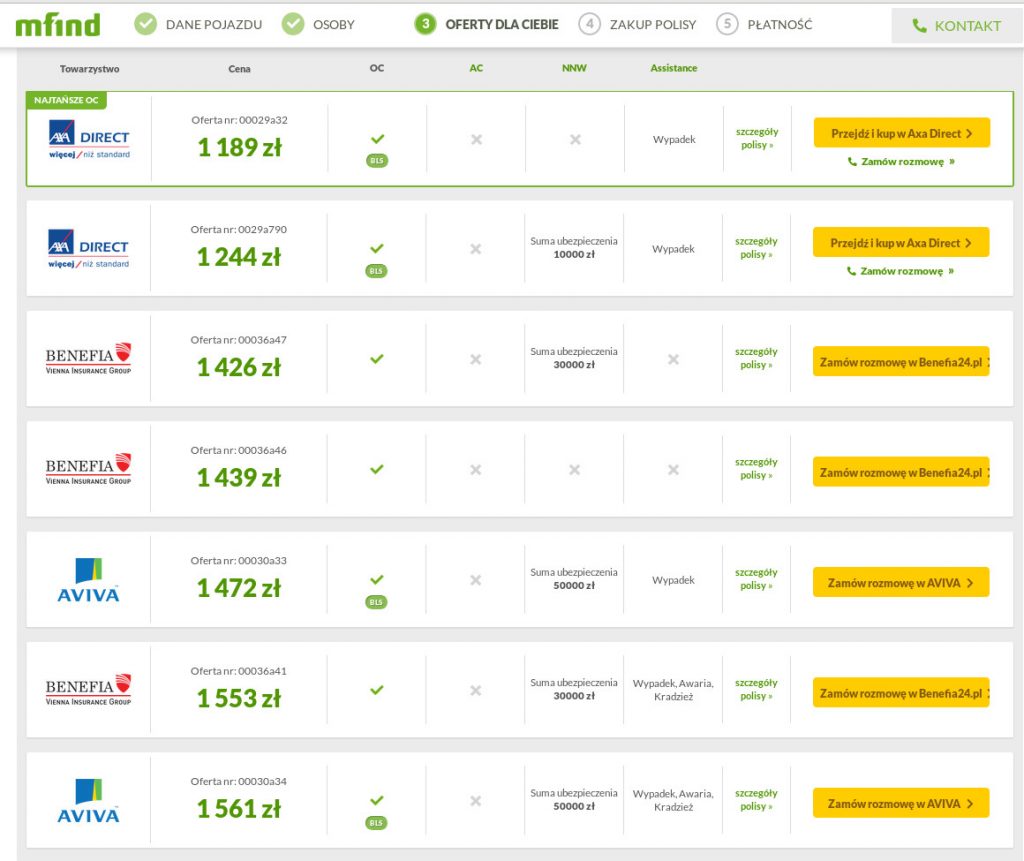1024x861 pixels.
Task: Click the Towarzystwo column header
Action: click(x=89, y=69)
